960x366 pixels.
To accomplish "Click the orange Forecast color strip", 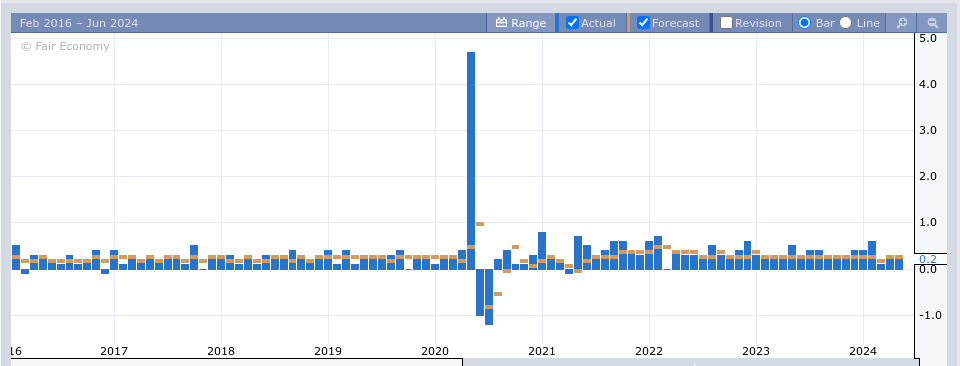I will [629, 23].
